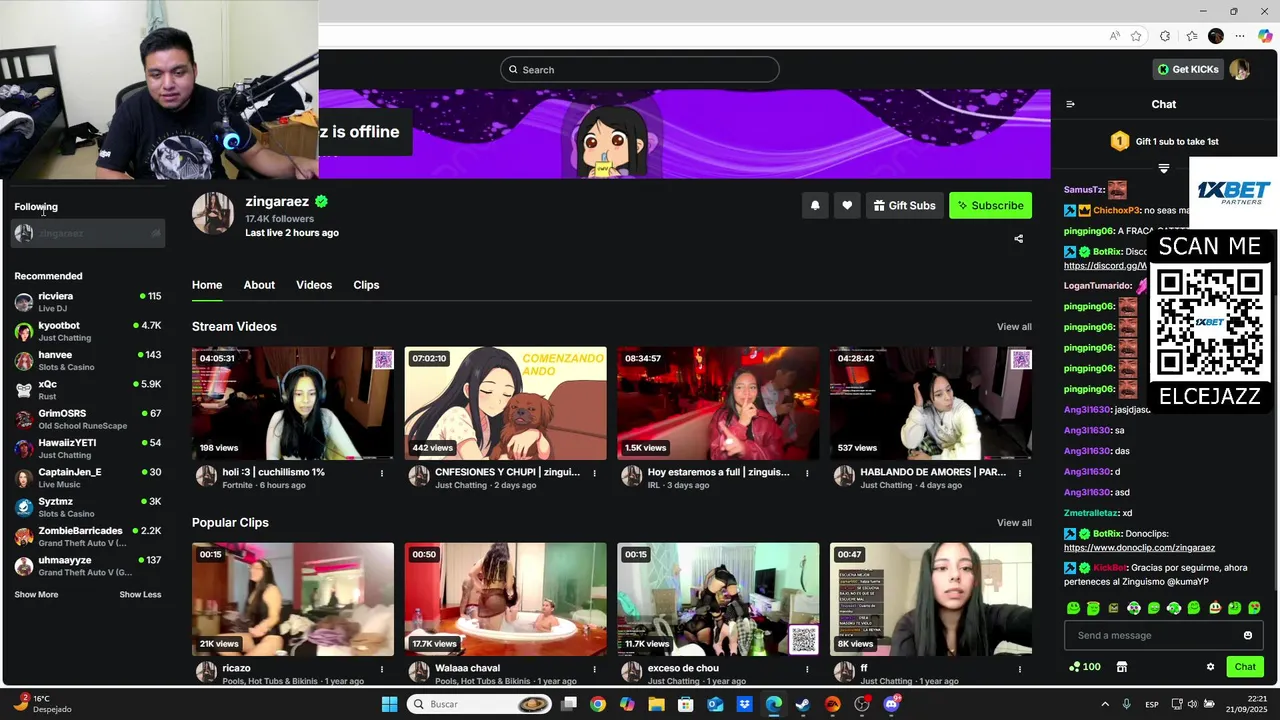1280x720 pixels.
Task: Click View all for Stream Videos
Action: tap(1014, 327)
